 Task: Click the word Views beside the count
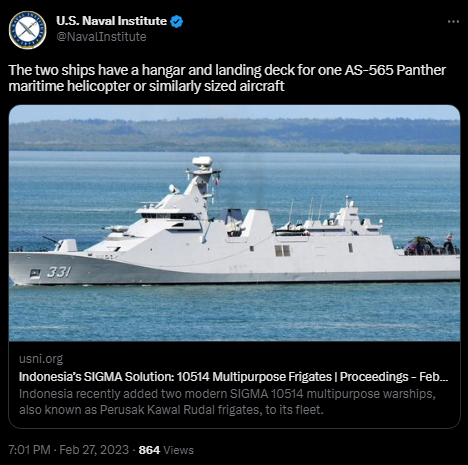[178, 450]
